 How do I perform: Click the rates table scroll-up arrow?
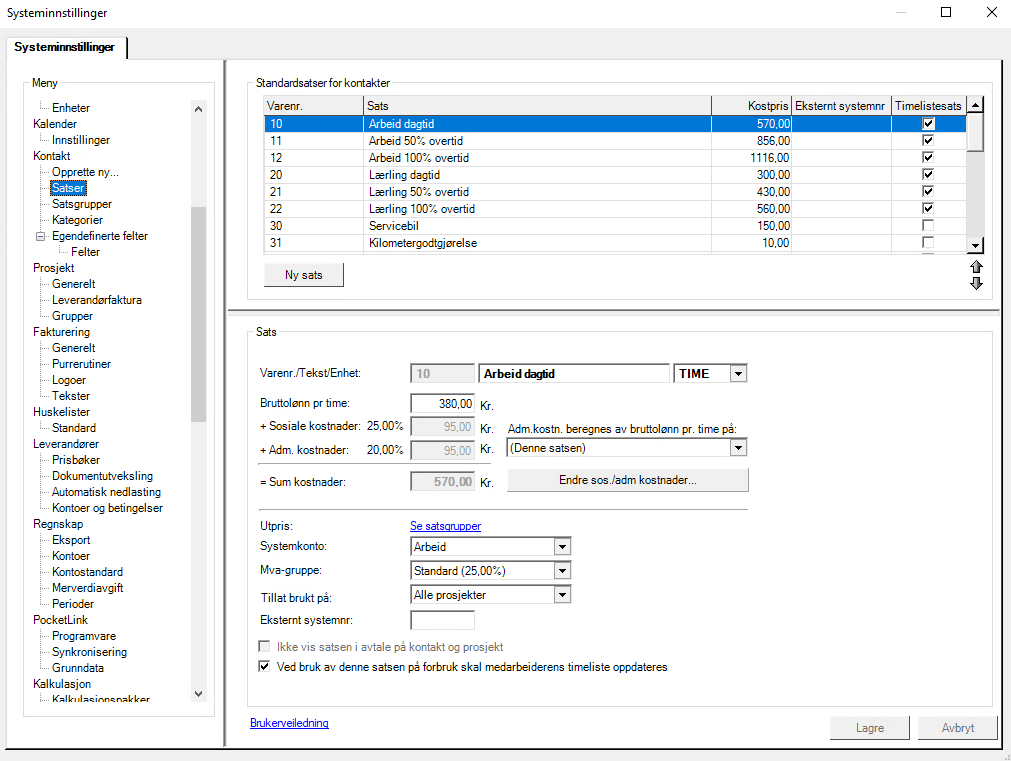click(976, 105)
